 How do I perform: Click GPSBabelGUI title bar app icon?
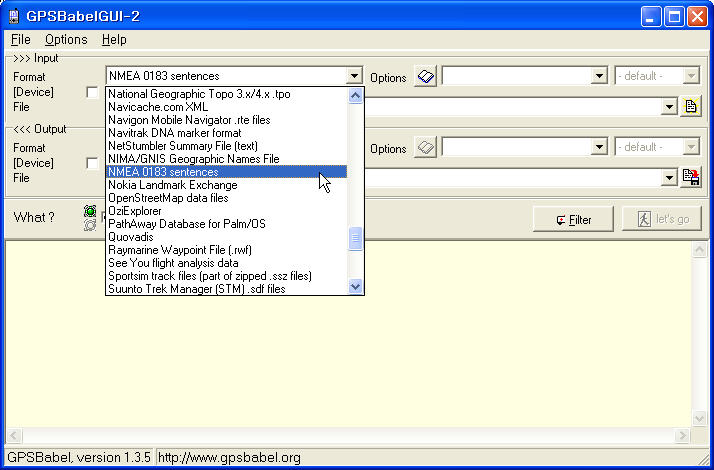pyautogui.click(x=14, y=16)
